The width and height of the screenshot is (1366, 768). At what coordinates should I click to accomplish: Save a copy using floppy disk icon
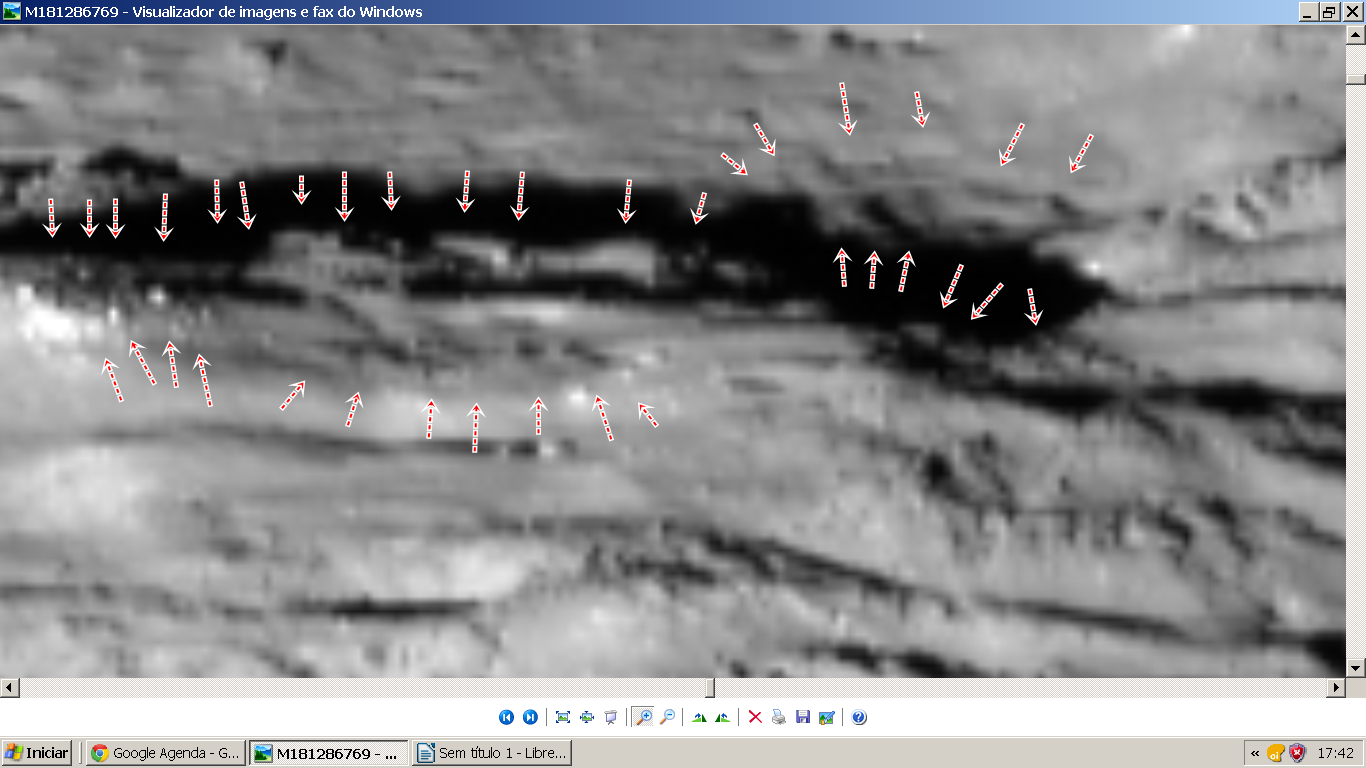pos(803,717)
